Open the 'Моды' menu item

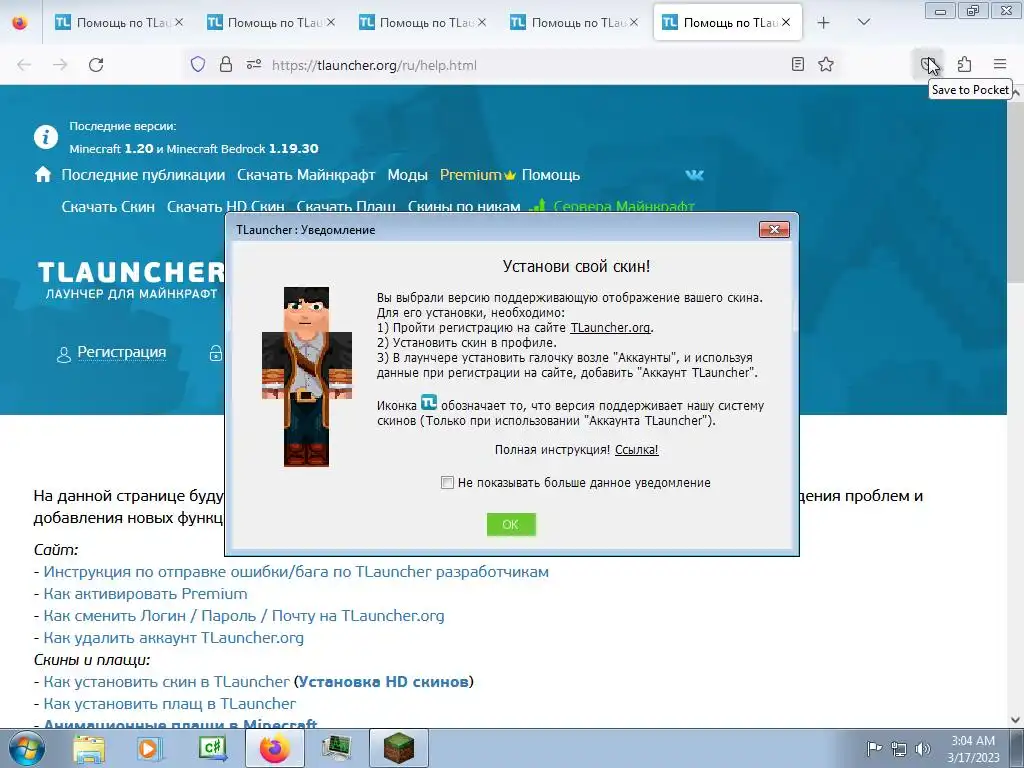408,175
